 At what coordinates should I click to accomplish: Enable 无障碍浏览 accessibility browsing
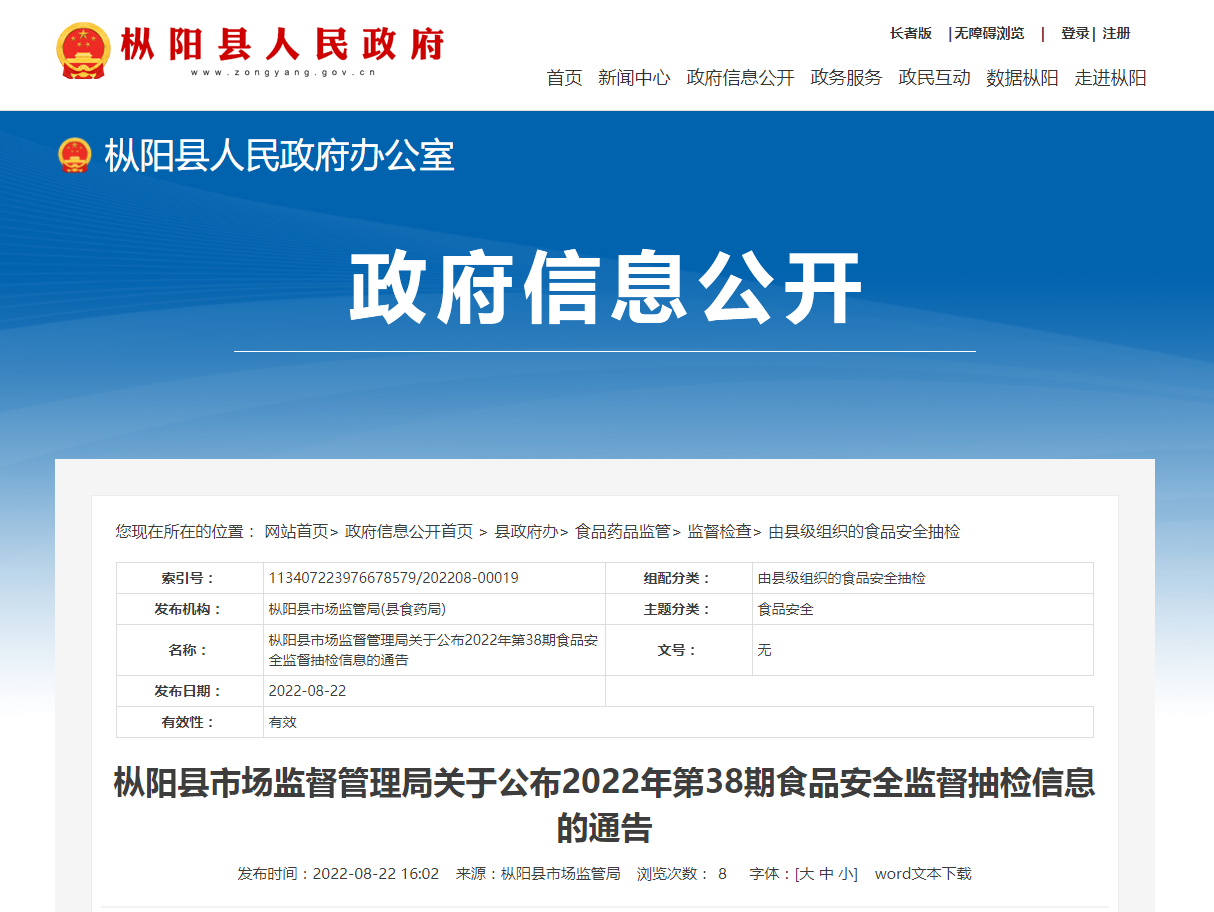(989, 33)
